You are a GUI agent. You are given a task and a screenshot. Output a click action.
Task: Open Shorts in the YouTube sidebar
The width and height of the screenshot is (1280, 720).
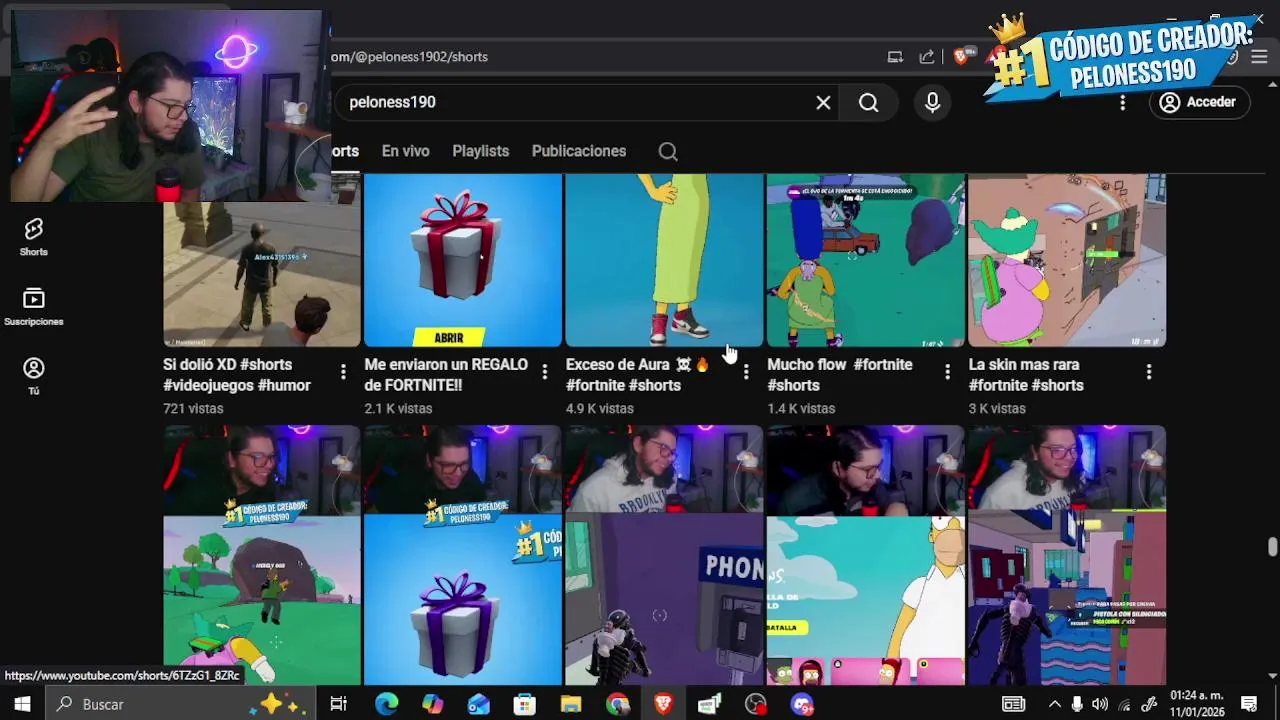pyautogui.click(x=33, y=238)
